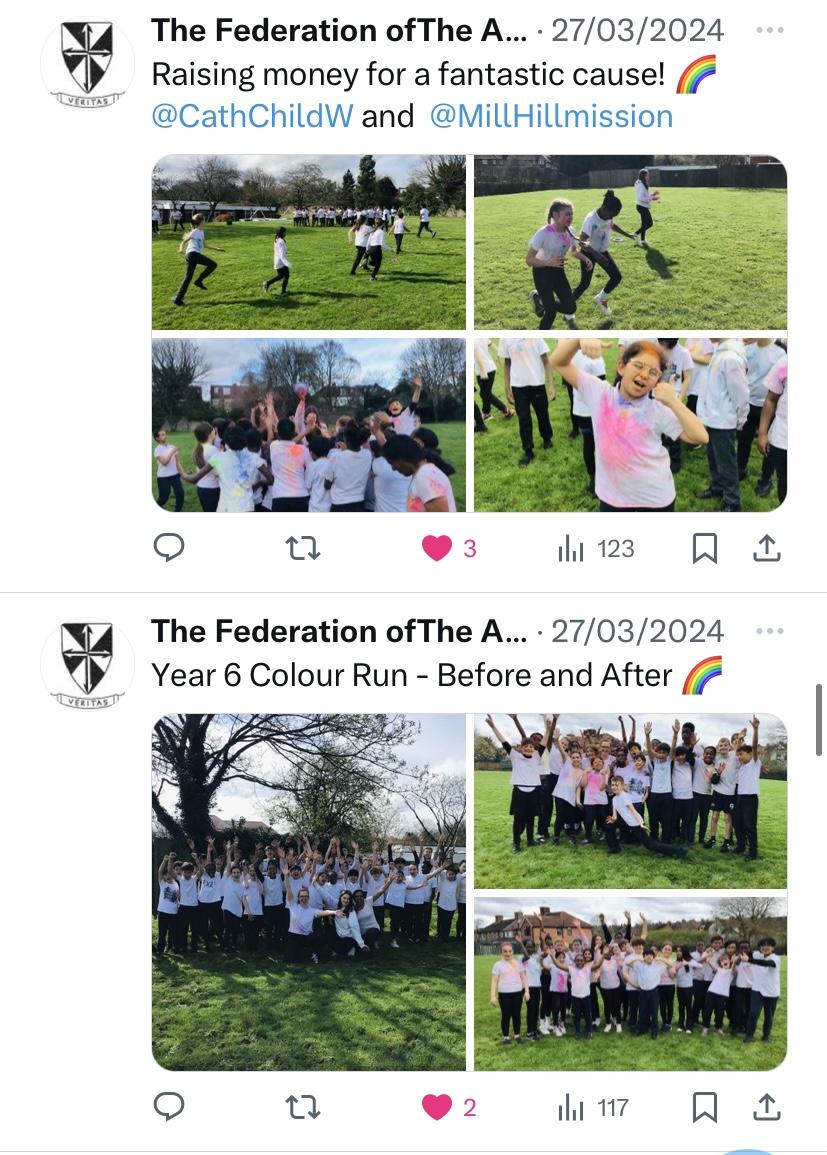Open more options on Year 6 Colour Run tweet

tap(770, 631)
